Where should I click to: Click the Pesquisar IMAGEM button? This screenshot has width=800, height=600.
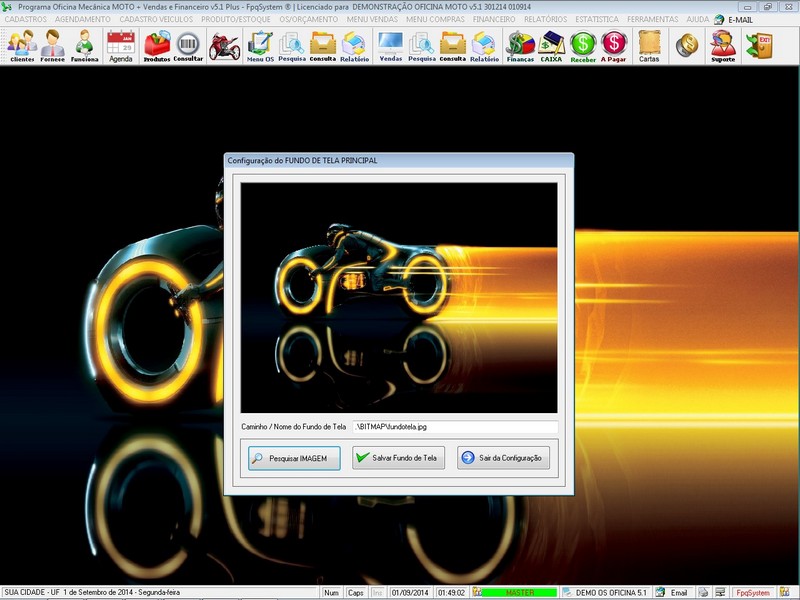coord(294,458)
